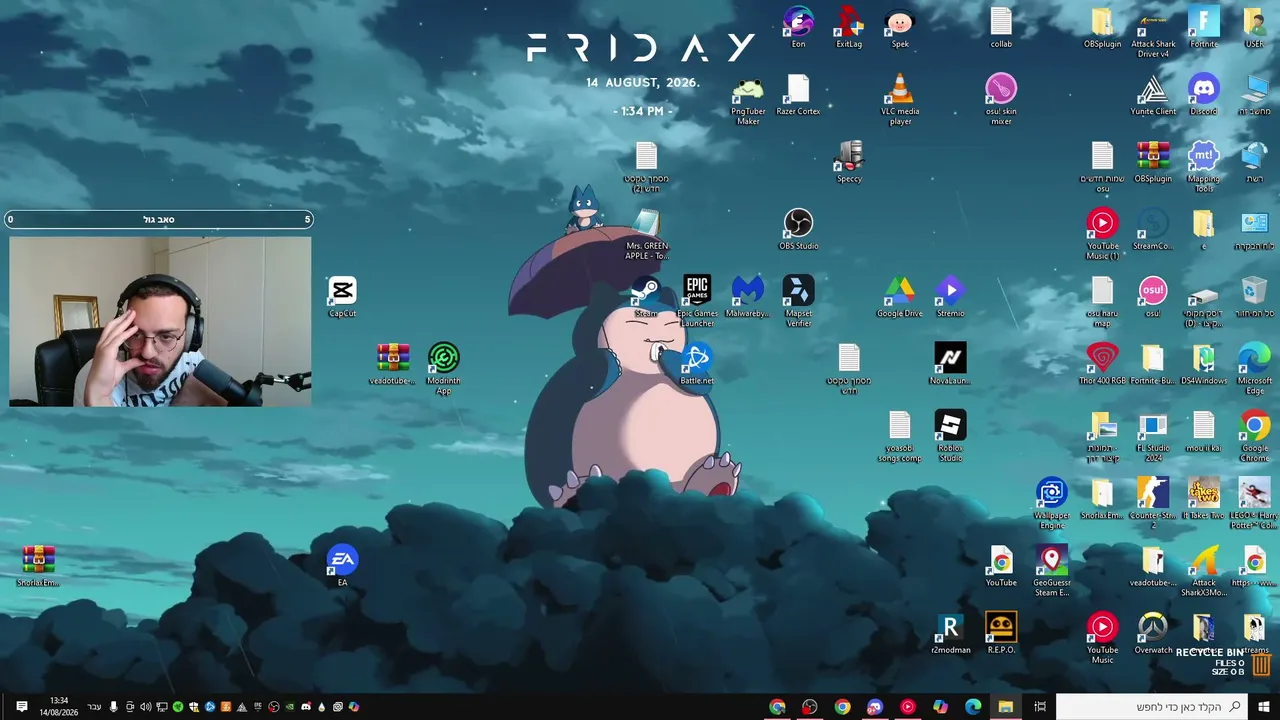Launch the DS4Windows desktop icon
This screenshot has height=720, width=1280.
pos(1204,364)
